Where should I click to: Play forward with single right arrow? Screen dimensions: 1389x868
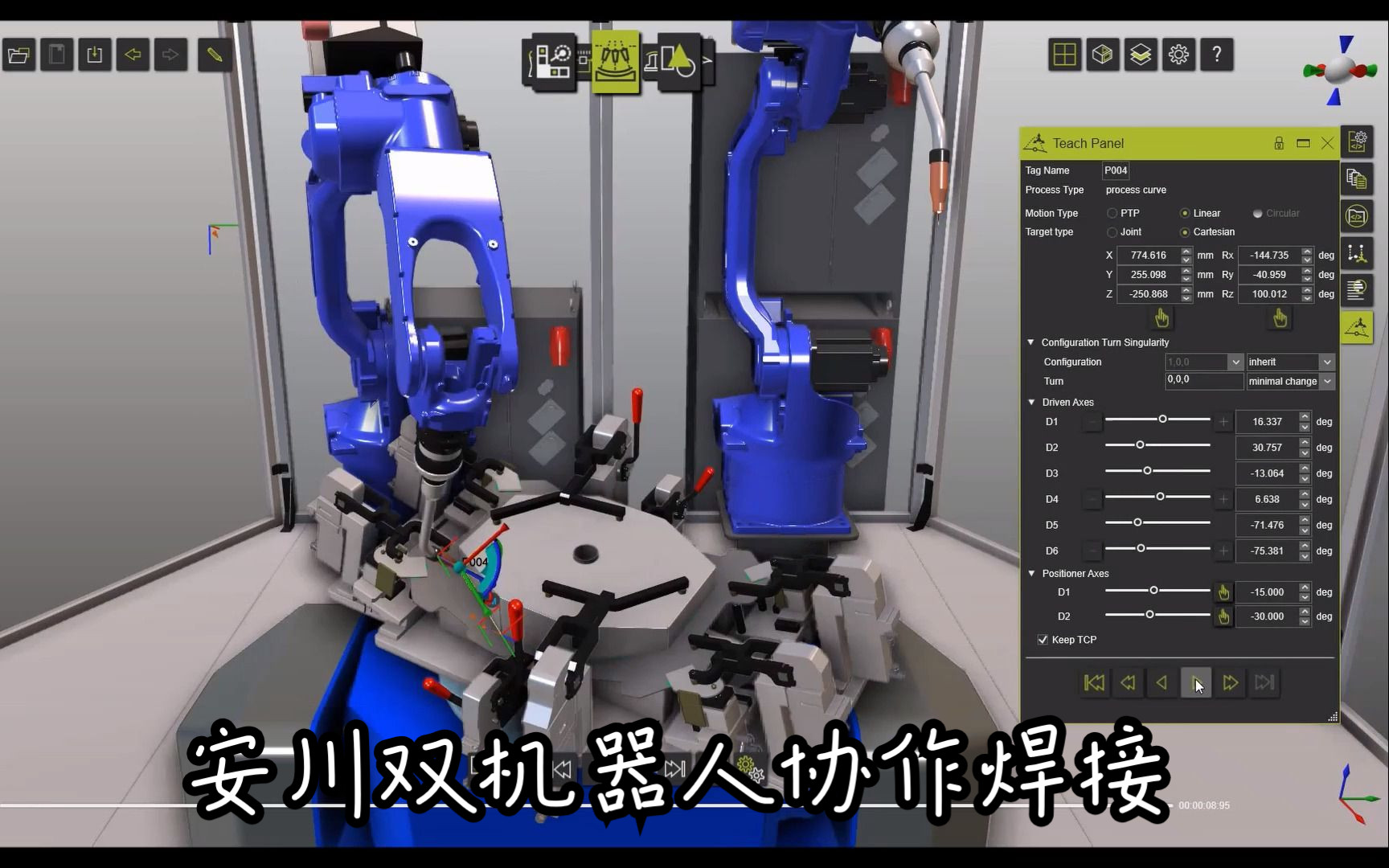(x=1196, y=683)
